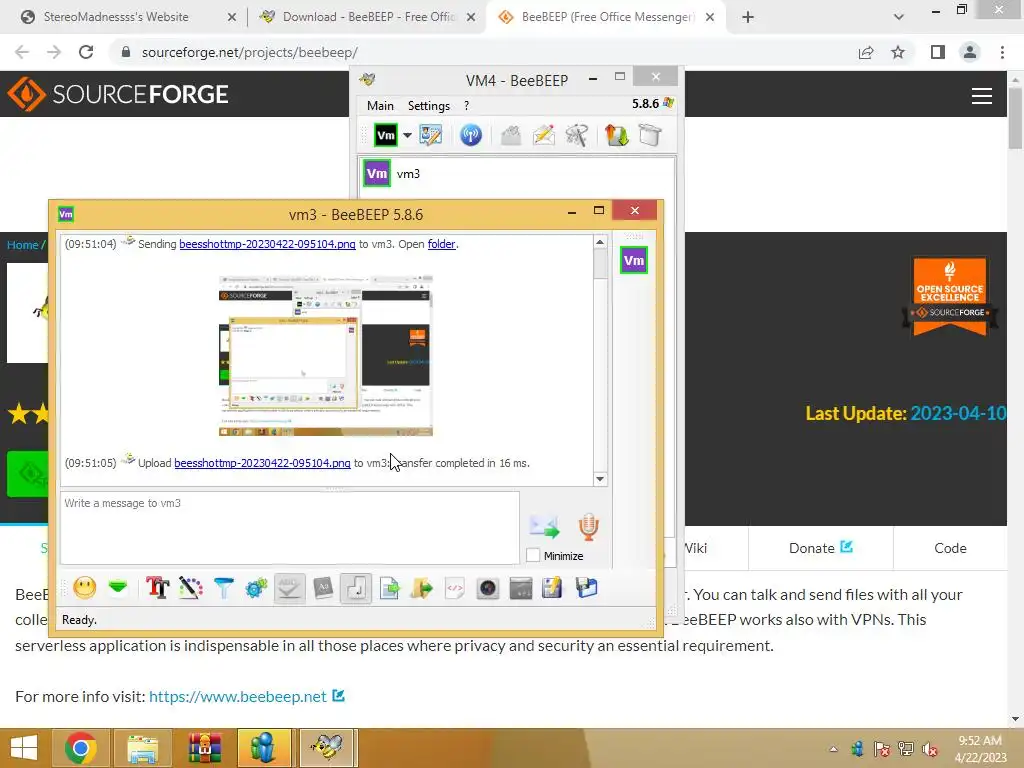This screenshot has width=1024, height=768.
Task: Open the Main menu in VM4 BeeBEEP window
Action: tap(380, 106)
